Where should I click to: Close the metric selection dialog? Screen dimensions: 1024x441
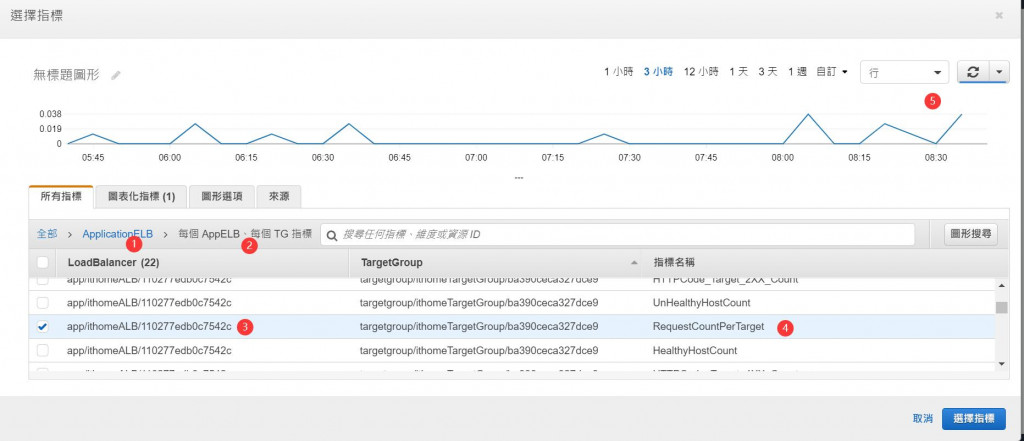999,15
